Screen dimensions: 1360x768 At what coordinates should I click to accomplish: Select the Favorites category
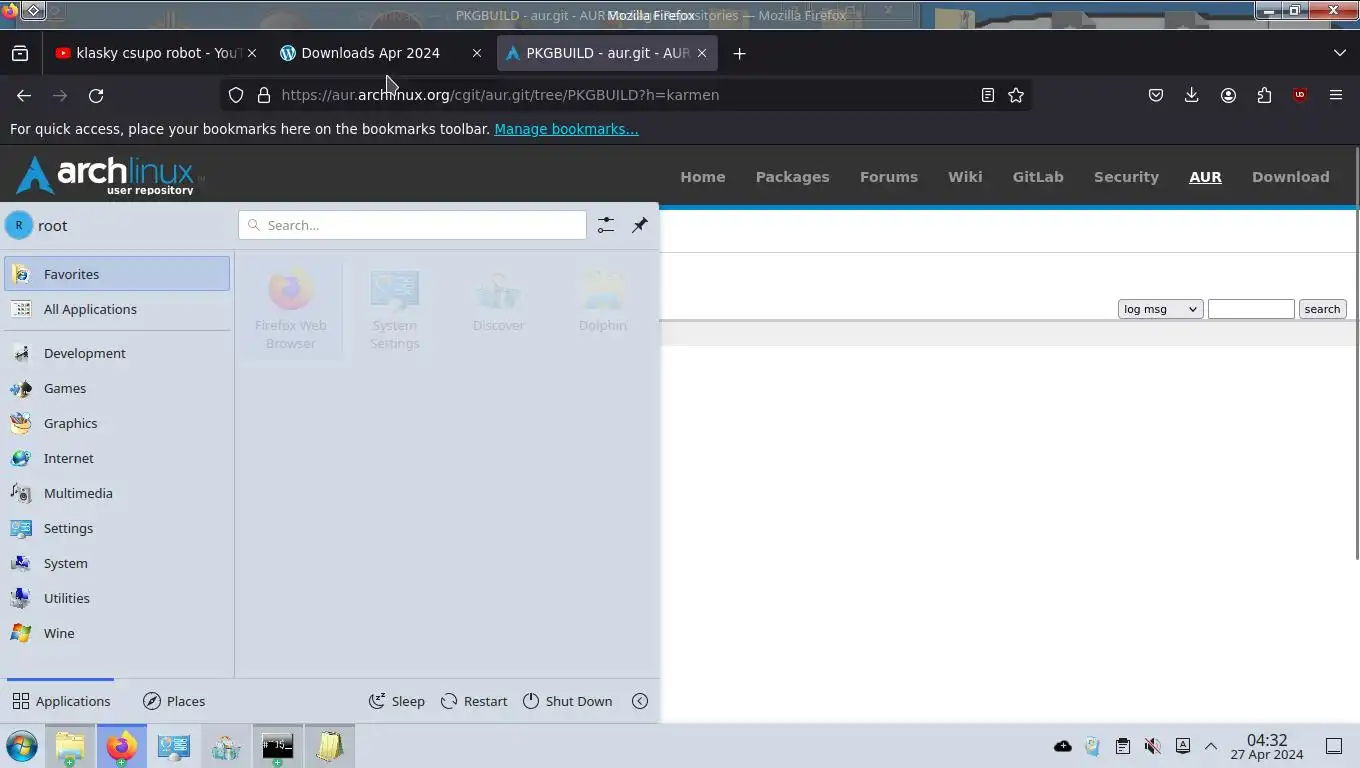point(117,274)
